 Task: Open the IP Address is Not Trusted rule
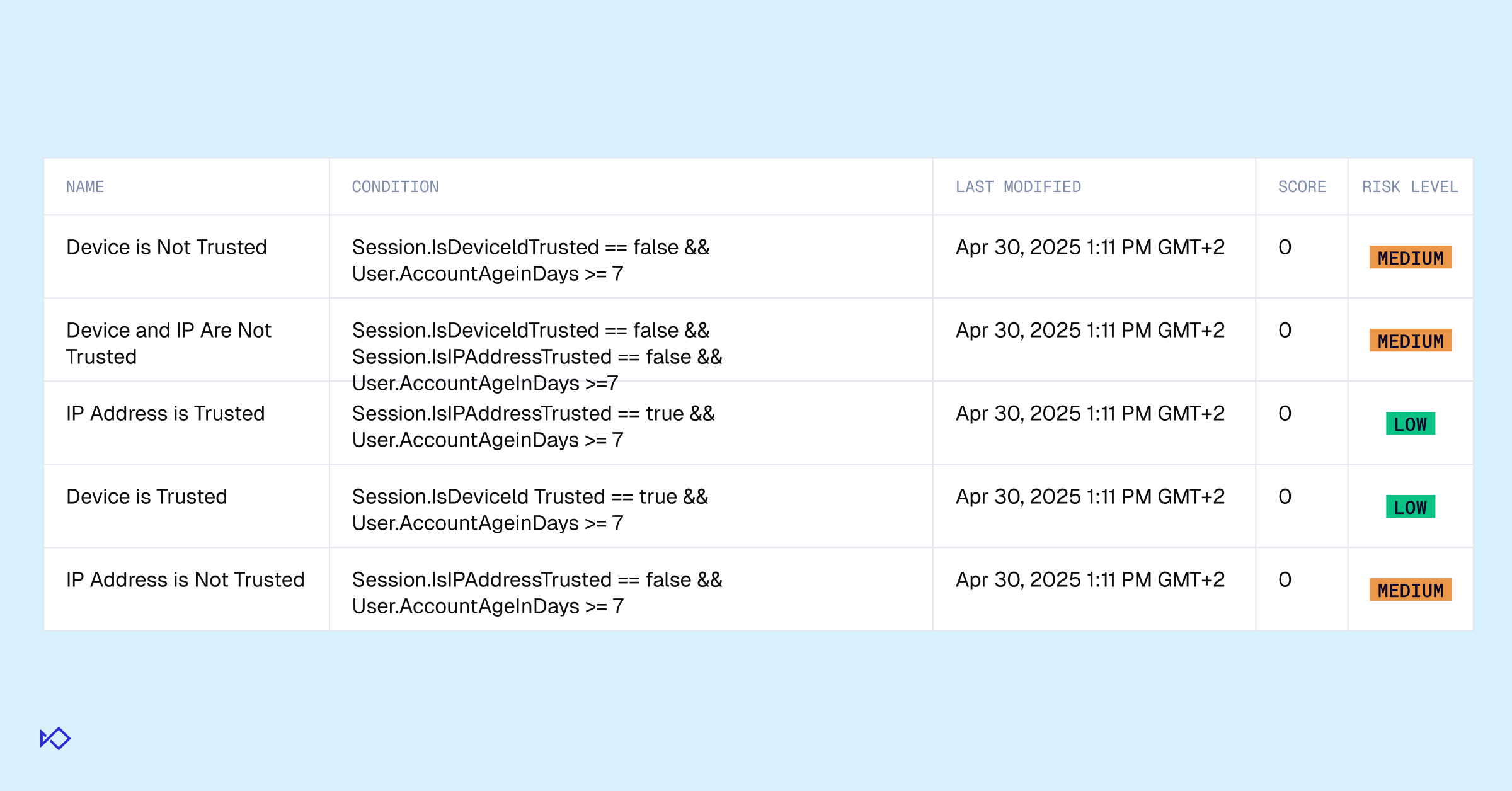[x=185, y=579]
